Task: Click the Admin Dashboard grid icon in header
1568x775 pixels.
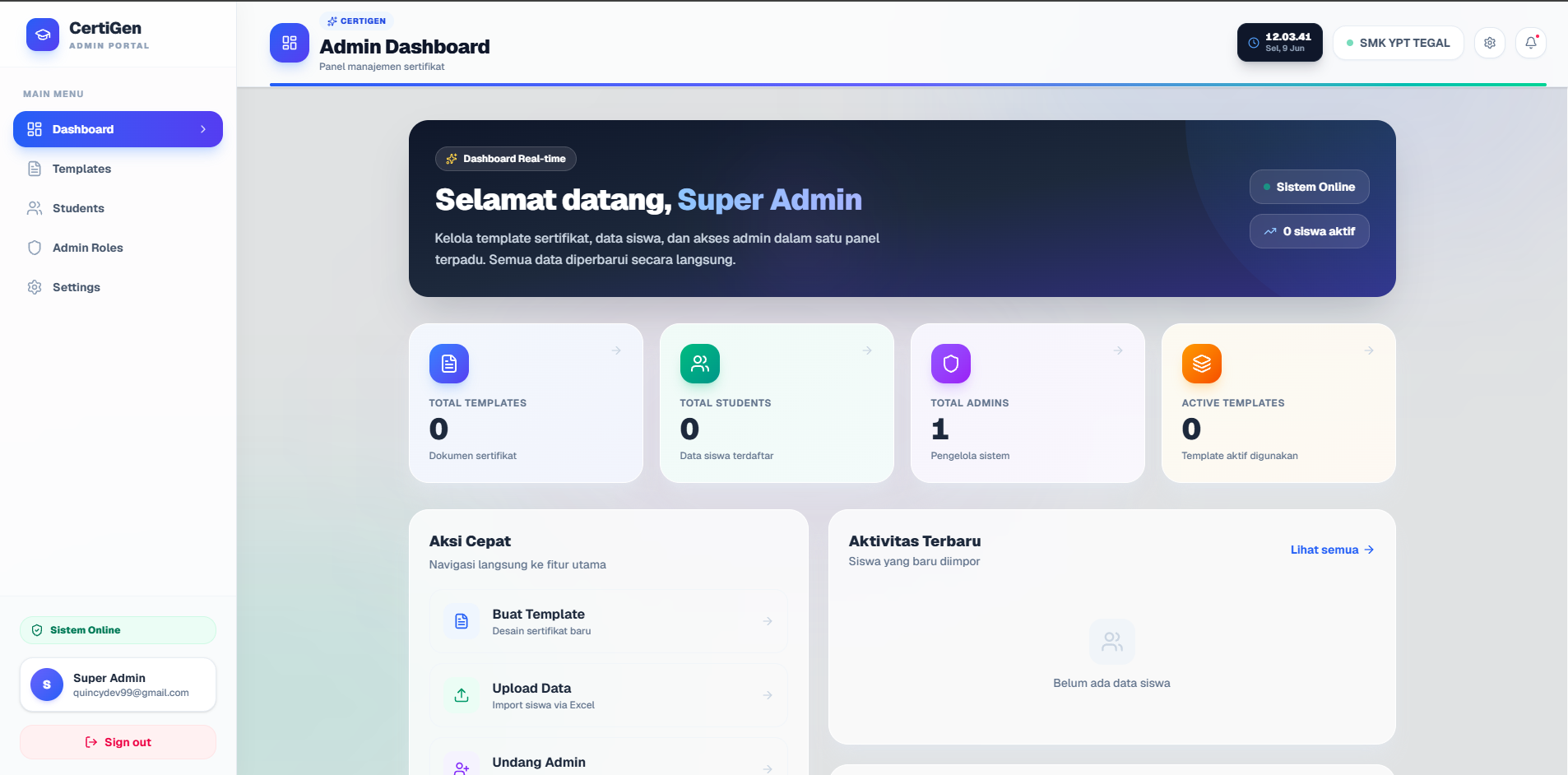Action: [x=290, y=43]
